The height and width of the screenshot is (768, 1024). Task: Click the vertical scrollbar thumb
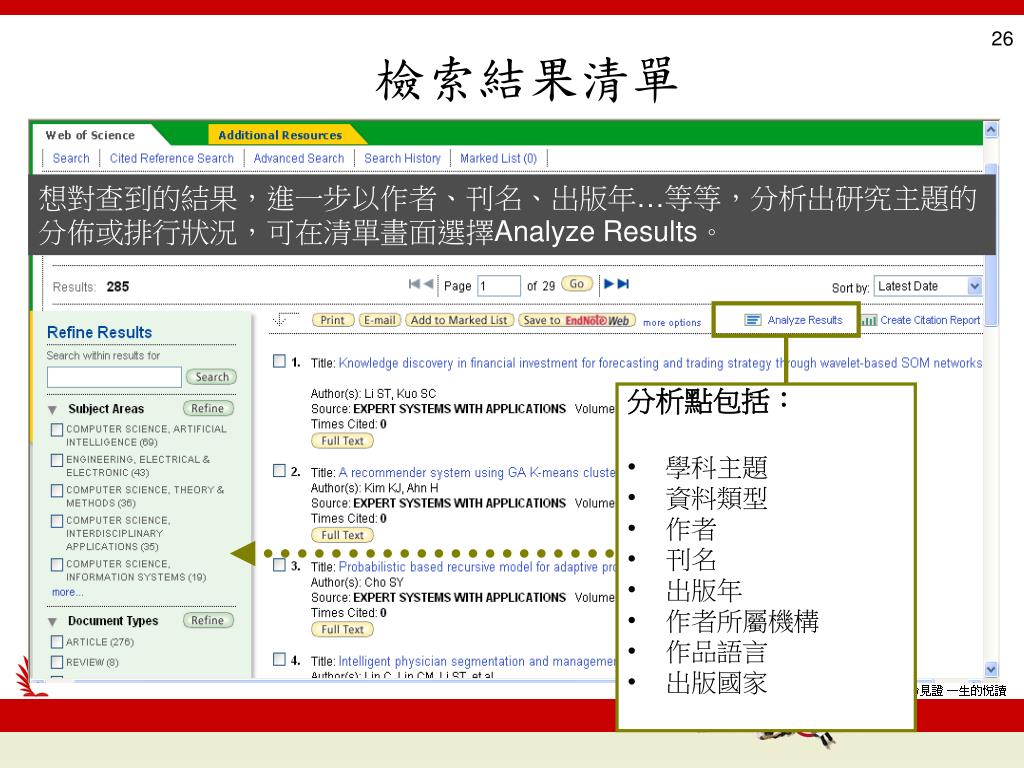pos(991,245)
